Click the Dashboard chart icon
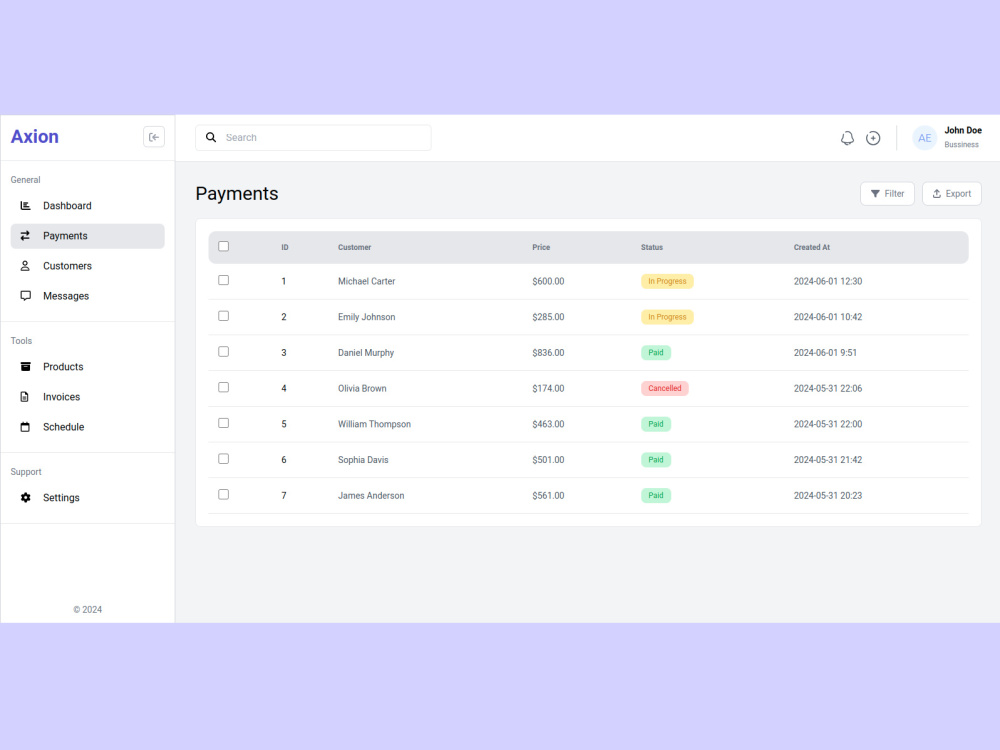Image resolution: width=1000 pixels, height=750 pixels. [26, 205]
